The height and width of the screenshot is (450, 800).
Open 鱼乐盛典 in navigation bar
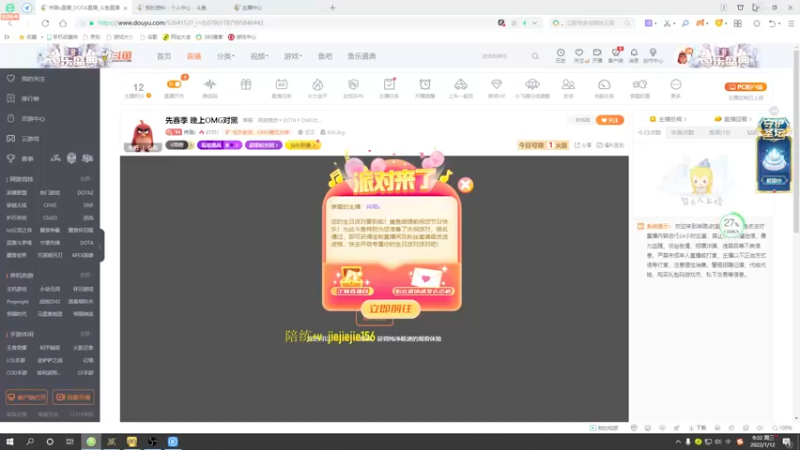coord(362,56)
